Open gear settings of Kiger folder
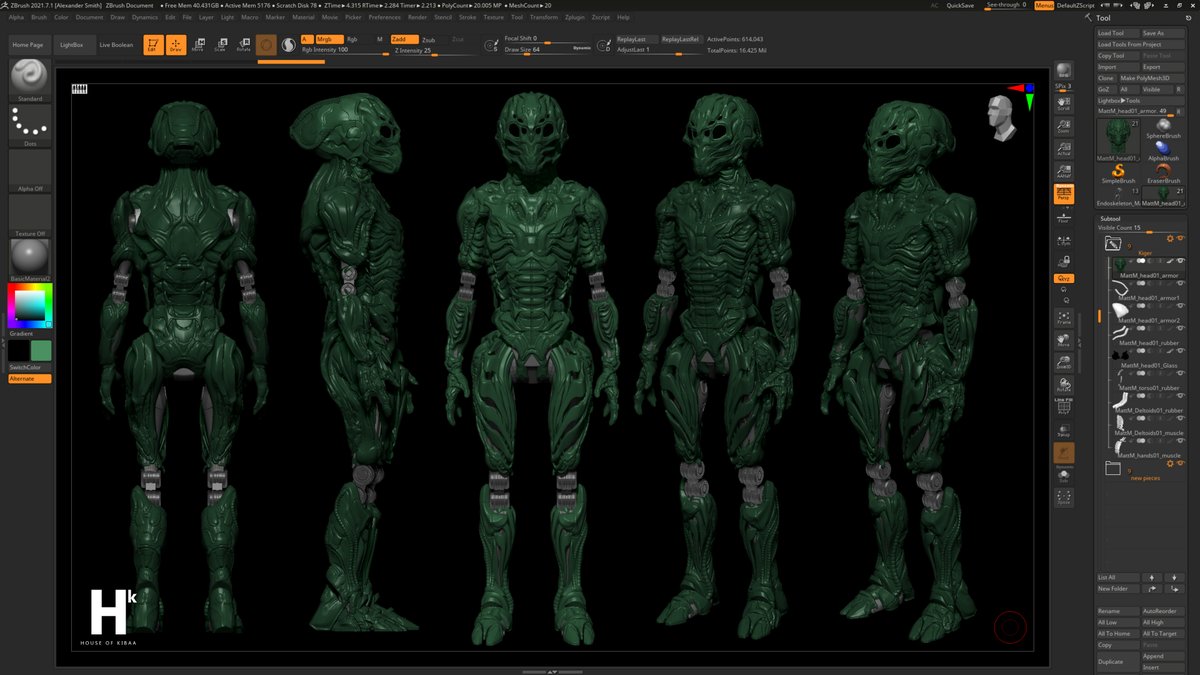The width and height of the screenshot is (1200, 675). [1170, 239]
